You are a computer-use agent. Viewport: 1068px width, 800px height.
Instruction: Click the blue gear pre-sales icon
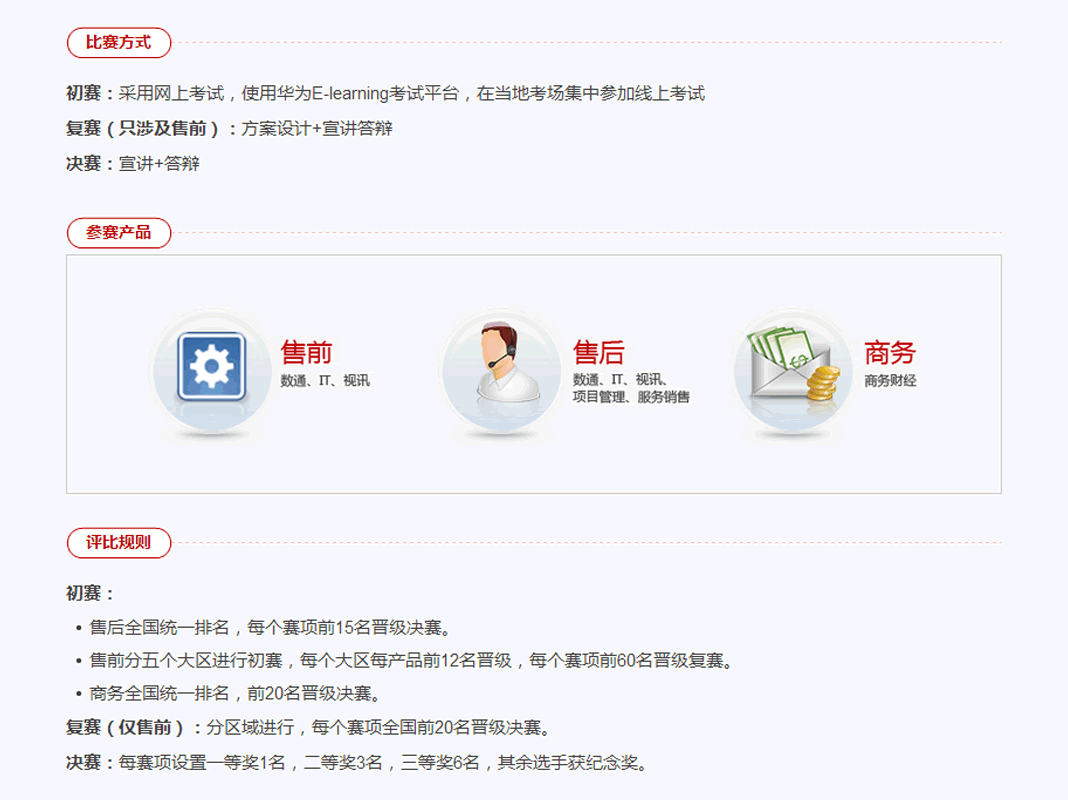pyautogui.click(x=212, y=366)
